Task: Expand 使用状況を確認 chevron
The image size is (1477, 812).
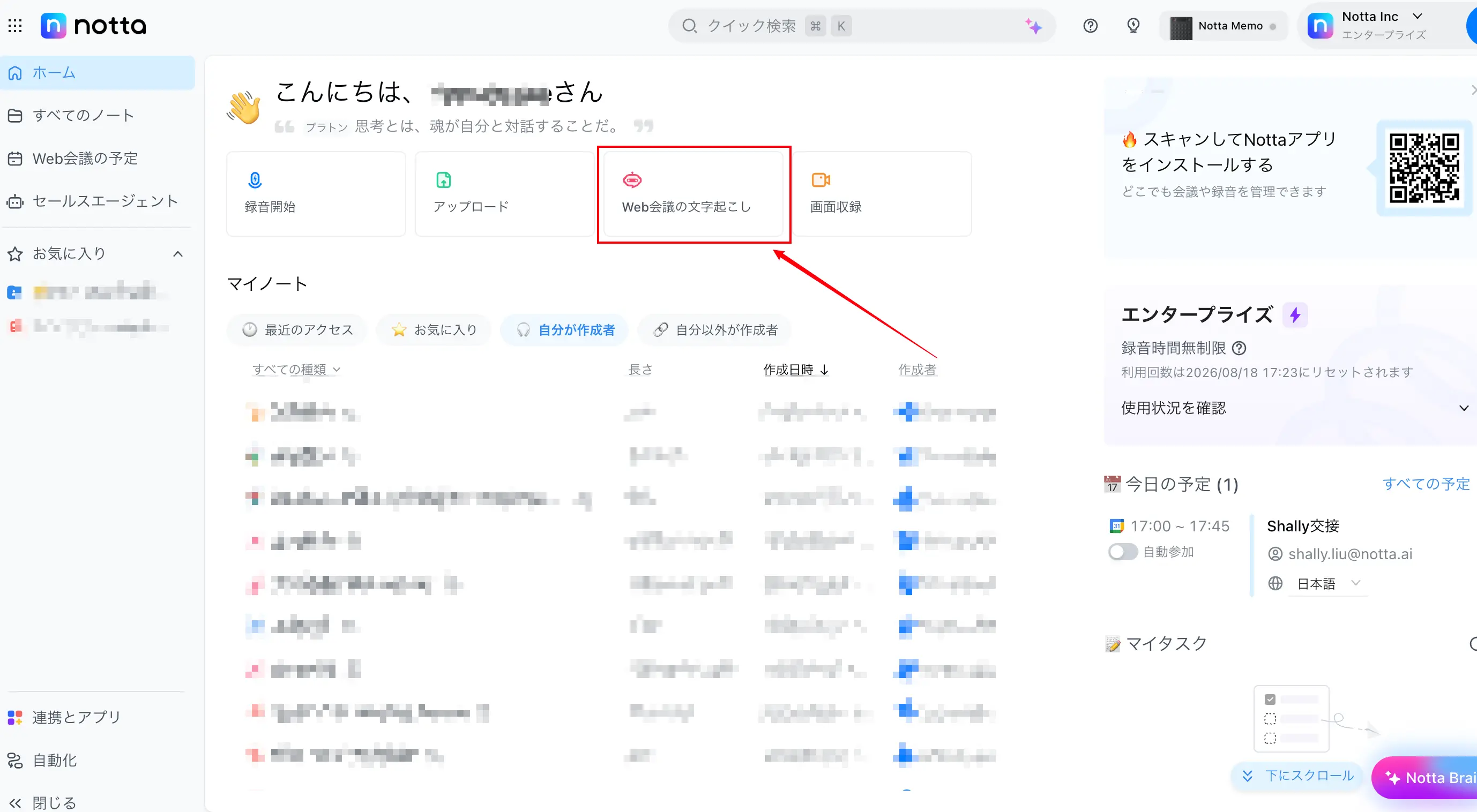Action: (x=1463, y=408)
